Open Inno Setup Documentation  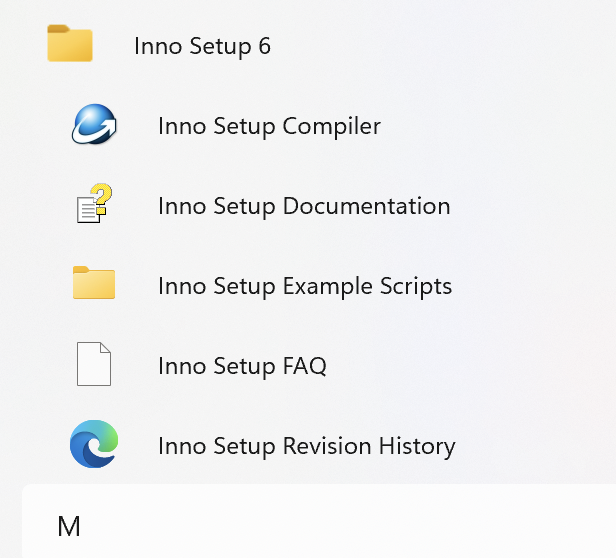click(x=304, y=207)
